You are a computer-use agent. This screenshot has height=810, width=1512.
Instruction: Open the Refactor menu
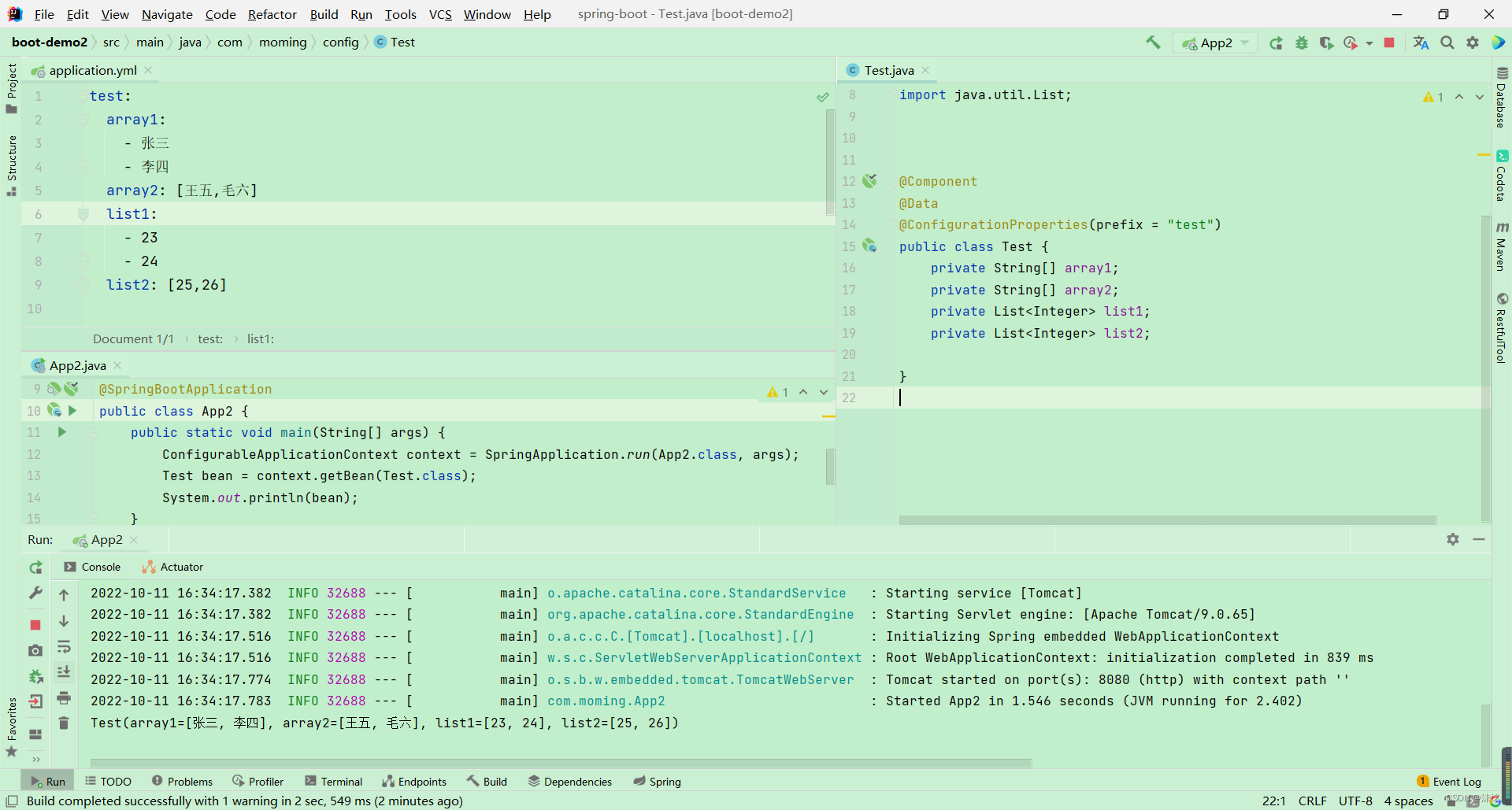coord(272,14)
